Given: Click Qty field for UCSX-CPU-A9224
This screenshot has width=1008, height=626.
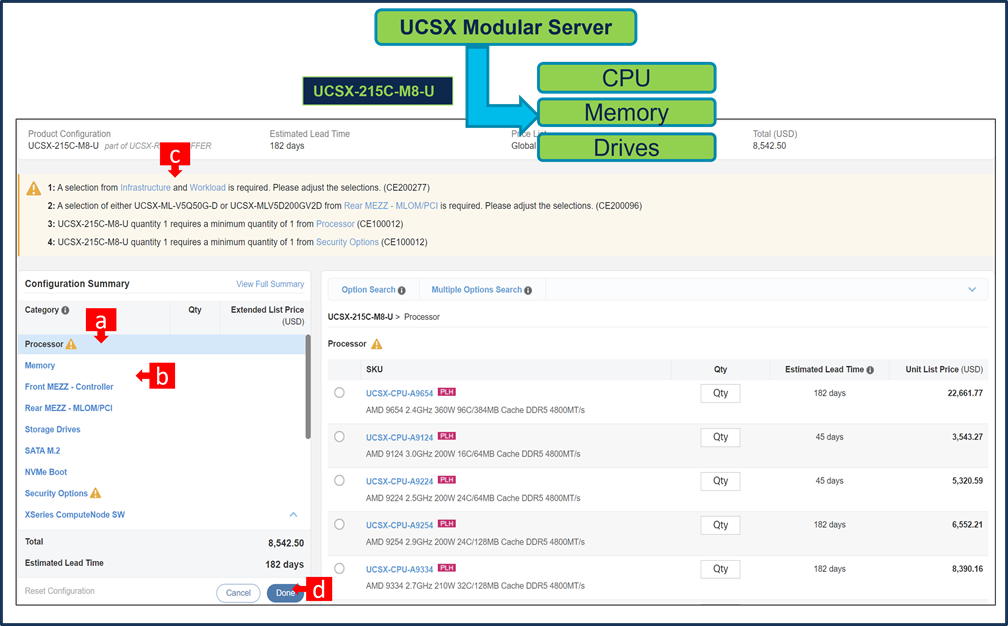Looking at the screenshot, I should coord(720,481).
